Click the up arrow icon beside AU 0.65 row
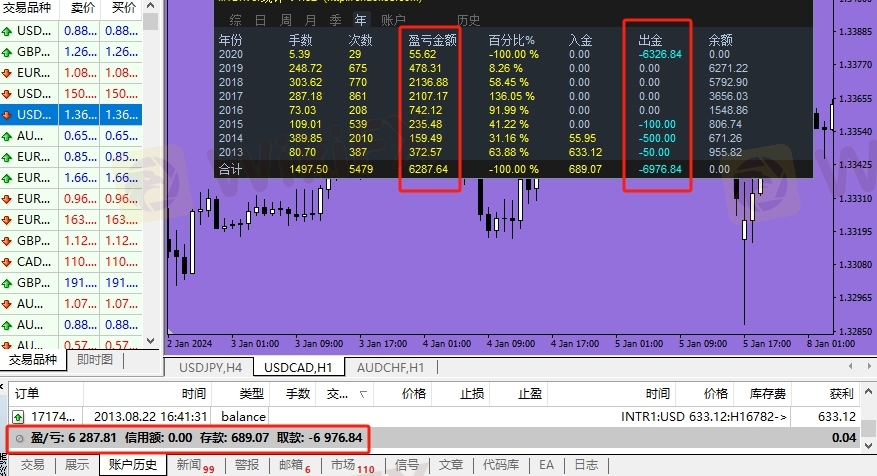This screenshot has width=877, height=476. tap(7, 136)
